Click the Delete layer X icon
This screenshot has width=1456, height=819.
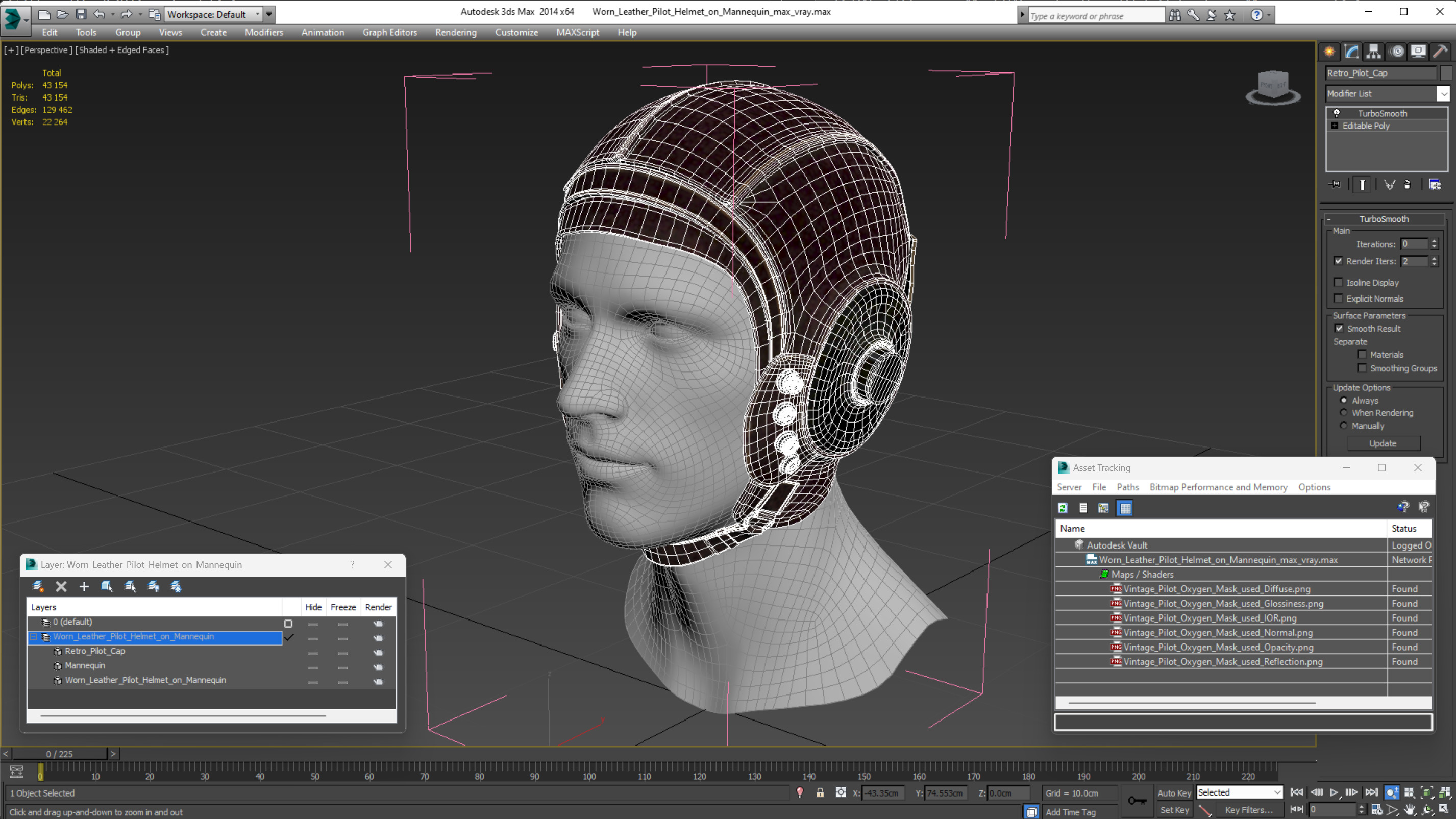[61, 587]
